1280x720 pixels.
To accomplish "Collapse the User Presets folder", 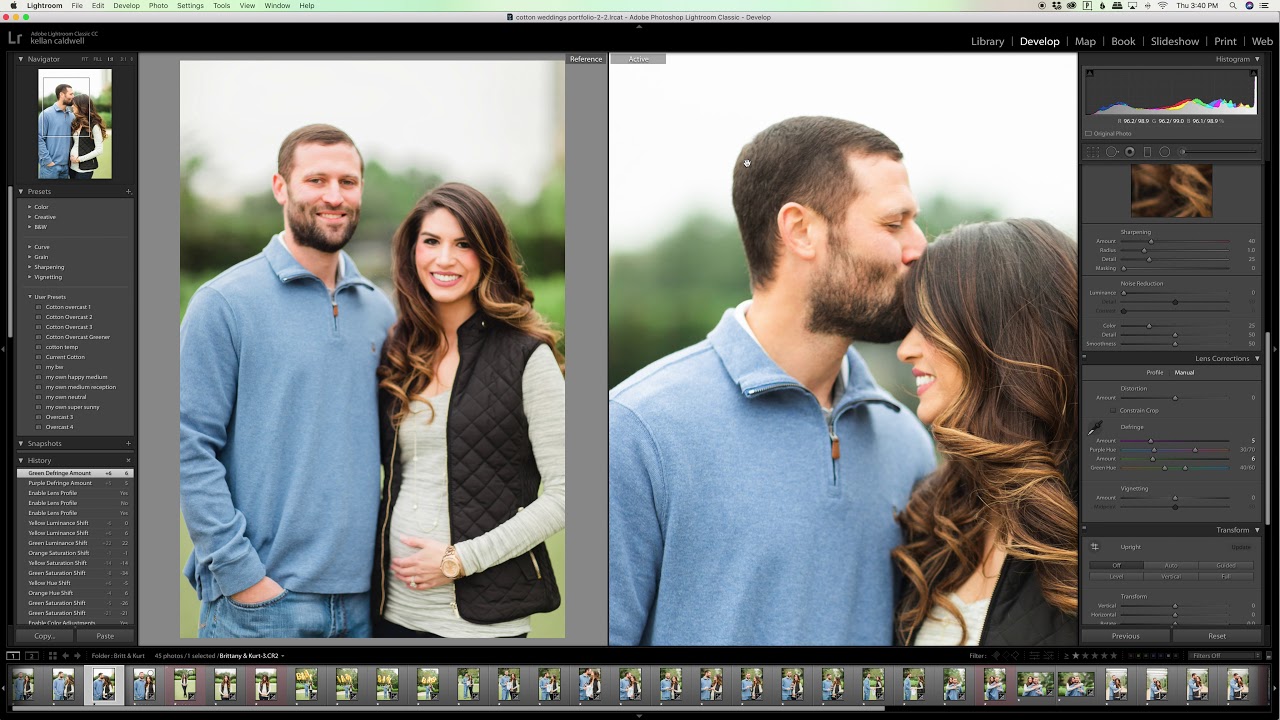I will point(30,297).
